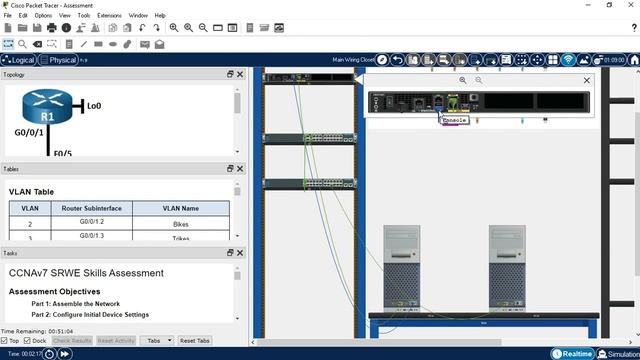This screenshot has width=640, height=360.
Task: Click the grid view icon
Action: pyautogui.click(x=553, y=60)
